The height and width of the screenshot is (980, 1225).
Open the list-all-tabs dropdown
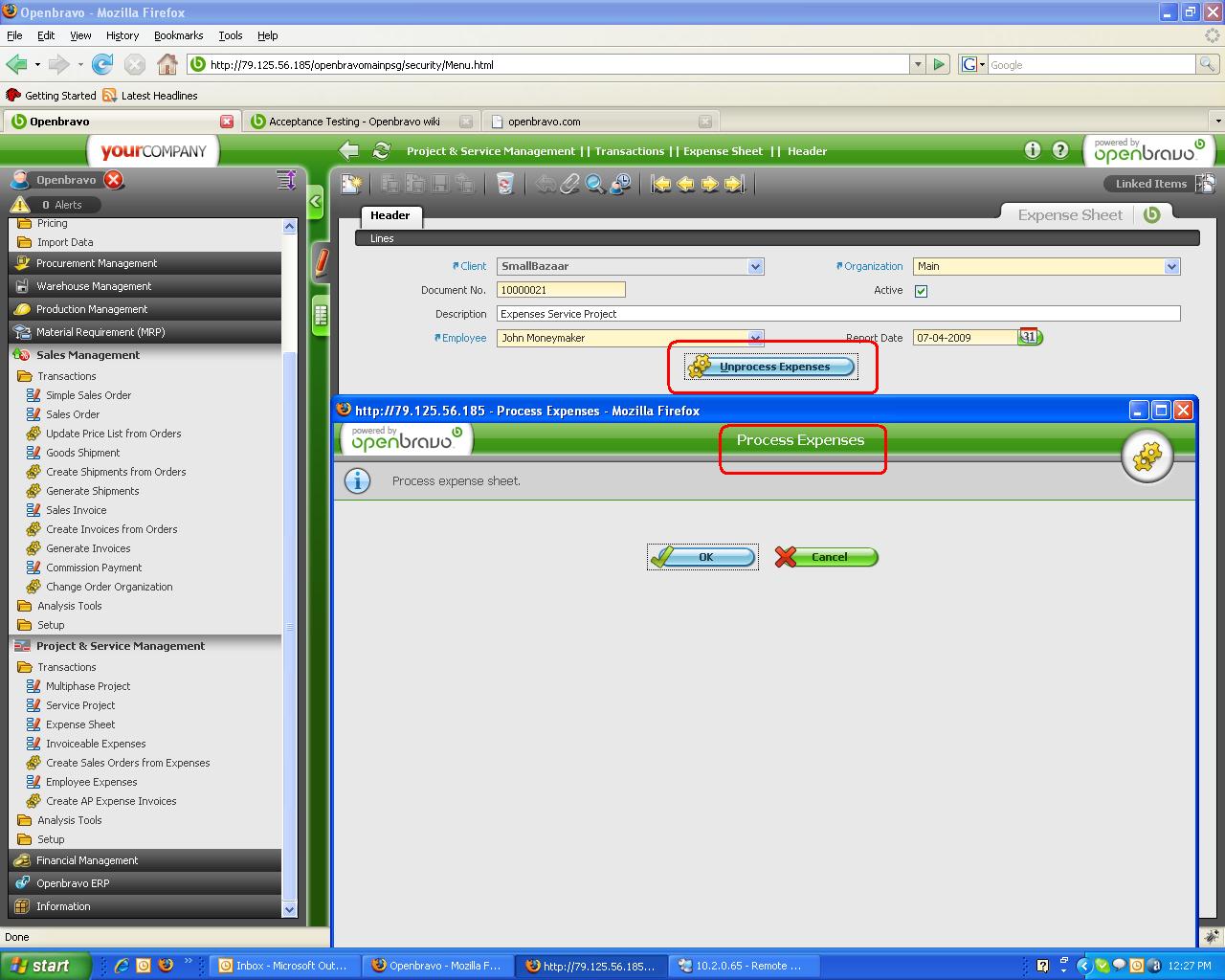1217,122
